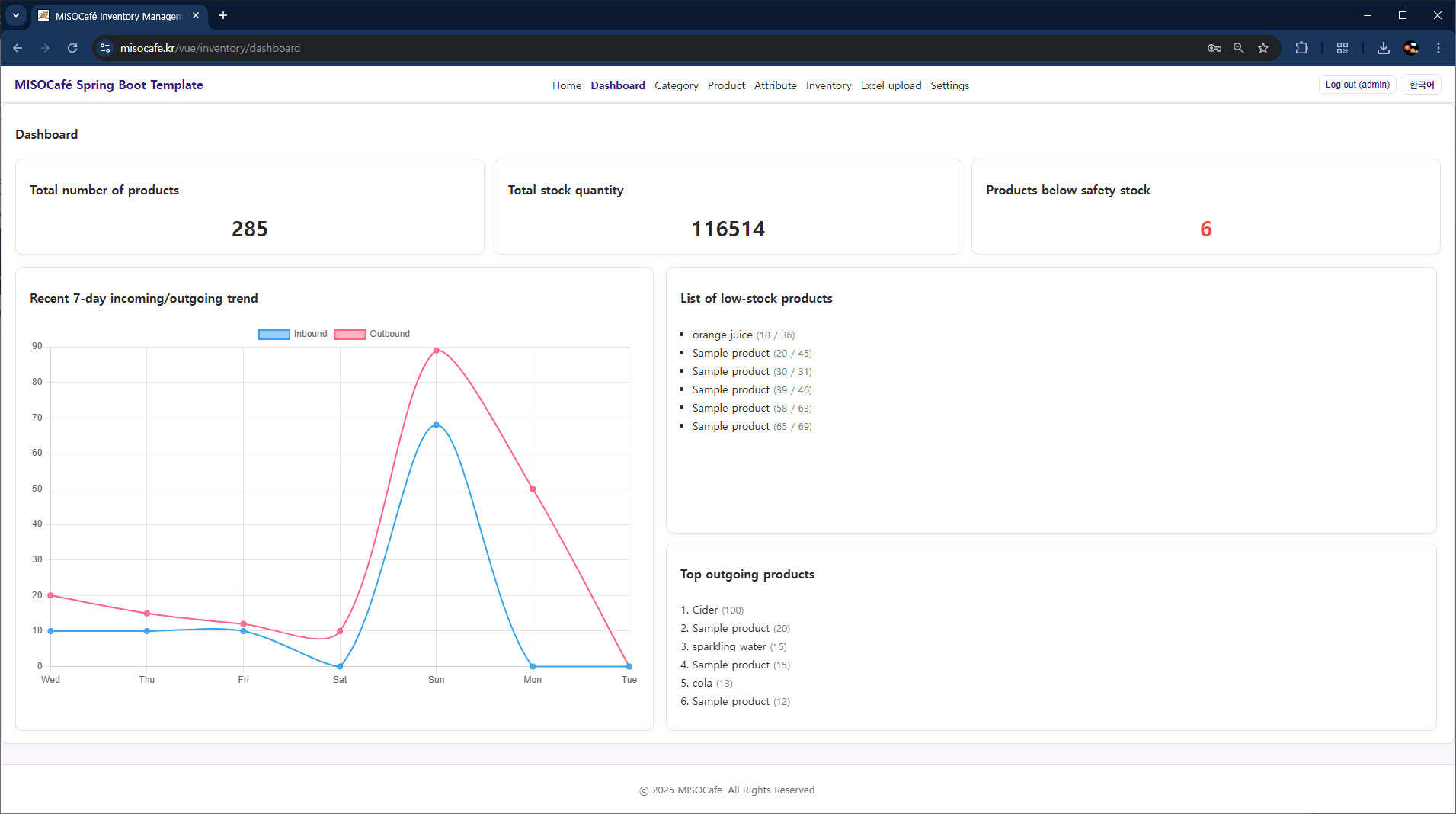
Task: Toggle the Inbound series in the chart legend
Action: click(293, 334)
